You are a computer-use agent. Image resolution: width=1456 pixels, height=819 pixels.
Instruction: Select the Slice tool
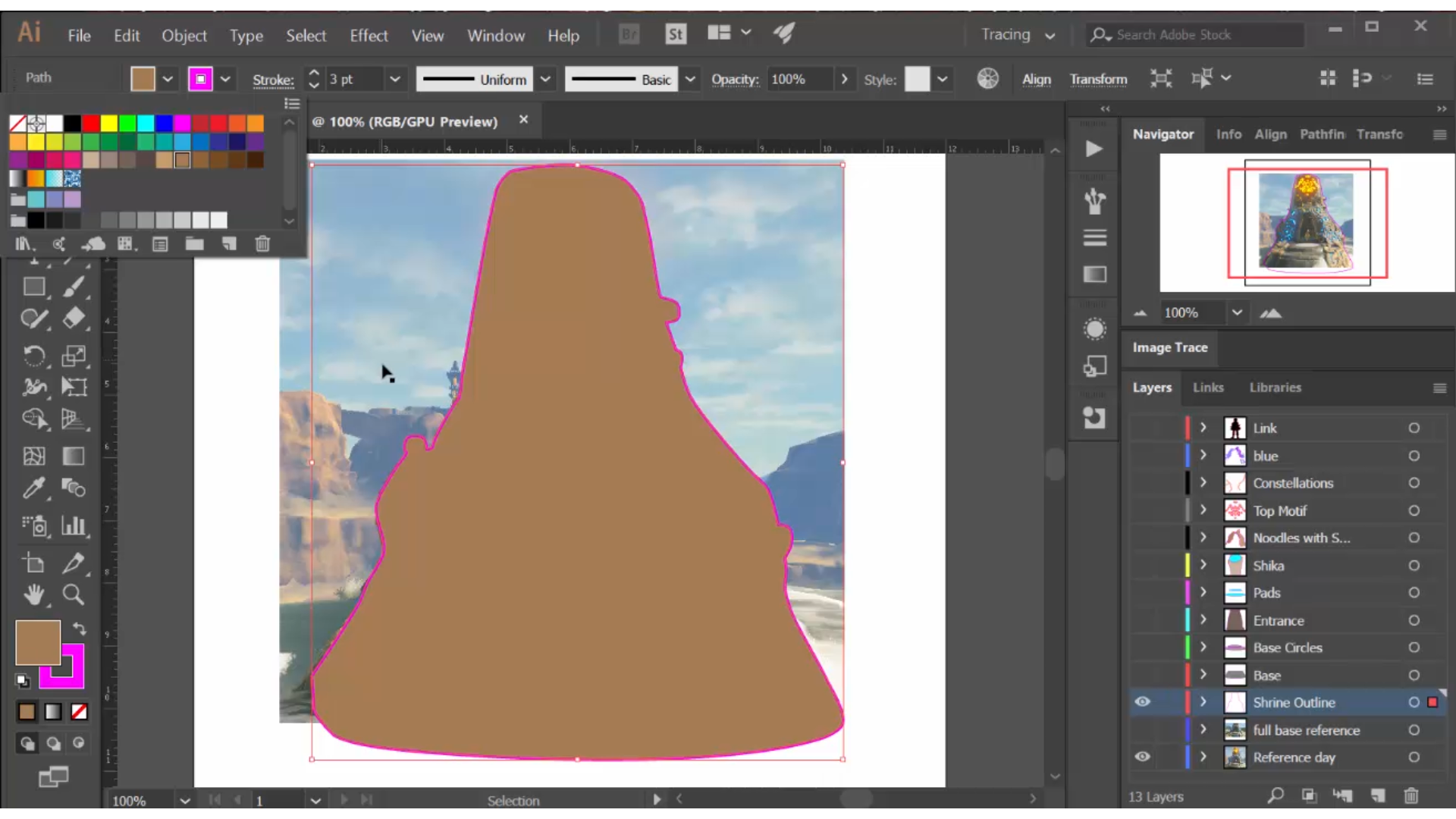pos(74,563)
